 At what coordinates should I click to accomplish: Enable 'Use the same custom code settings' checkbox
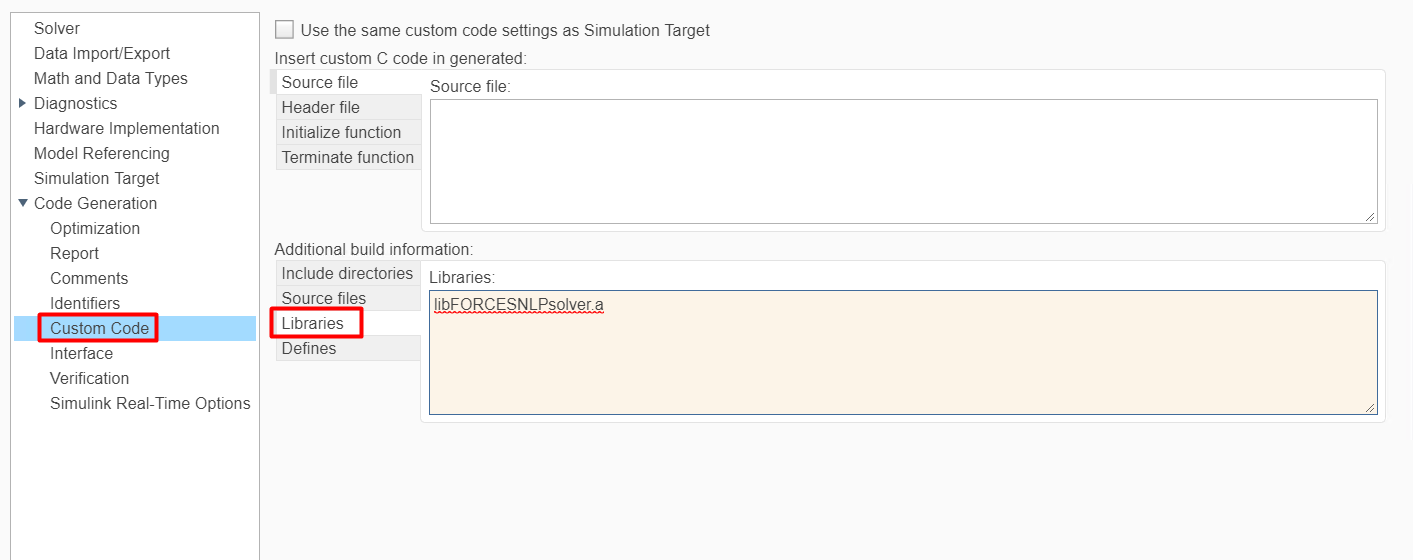(x=285, y=30)
